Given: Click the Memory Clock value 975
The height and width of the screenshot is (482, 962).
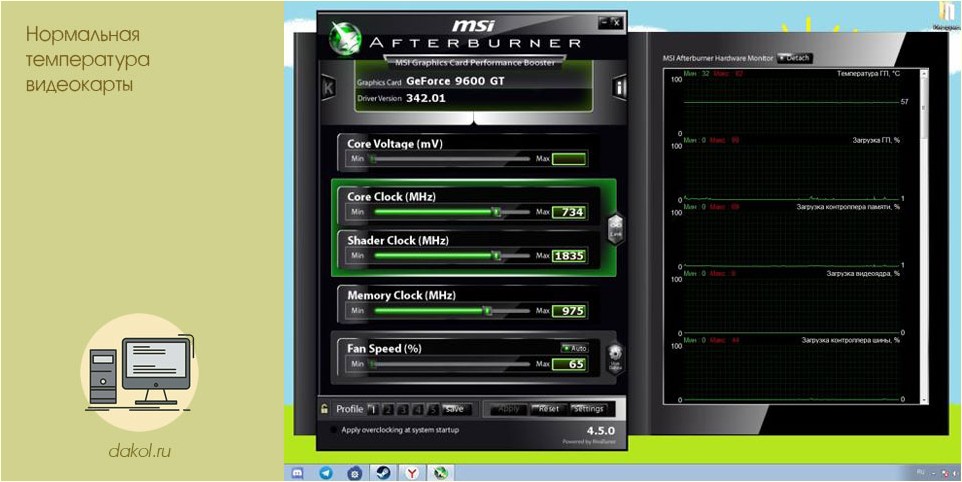Looking at the screenshot, I should 569,311.
